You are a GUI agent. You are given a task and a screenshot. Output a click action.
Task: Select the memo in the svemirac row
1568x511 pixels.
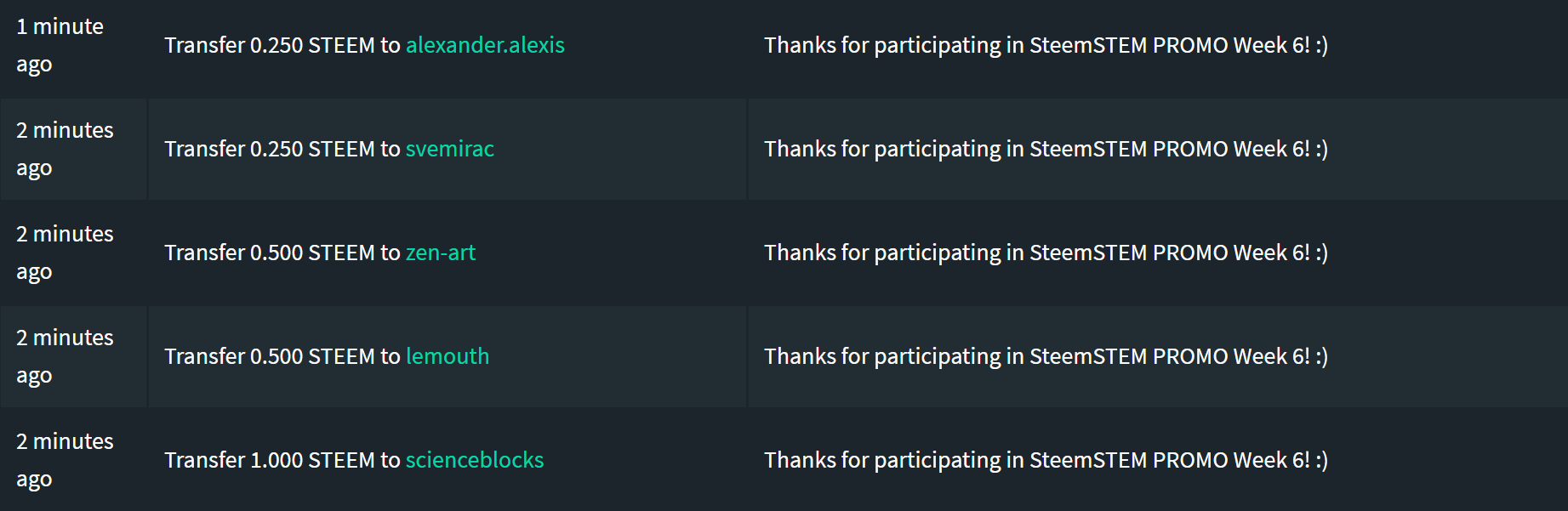point(1046,149)
